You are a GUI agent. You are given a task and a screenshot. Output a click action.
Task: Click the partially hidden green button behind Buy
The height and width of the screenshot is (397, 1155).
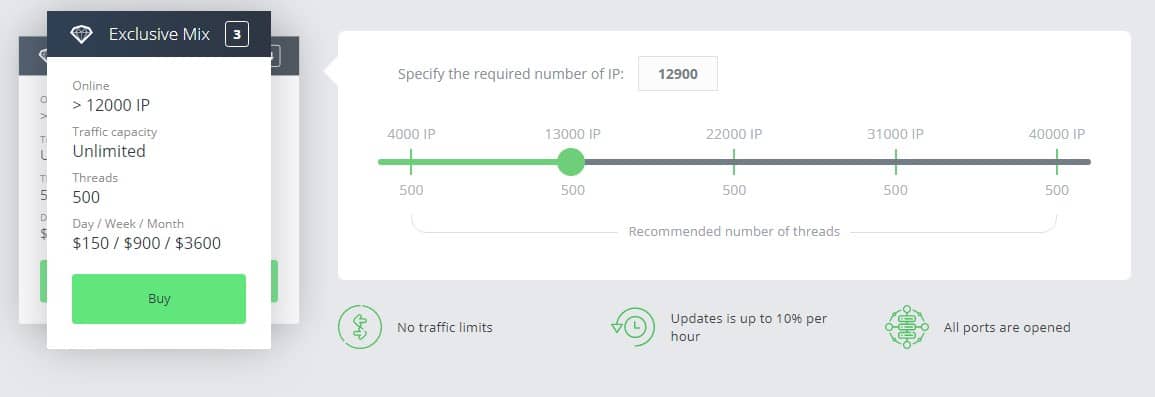tap(275, 281)
